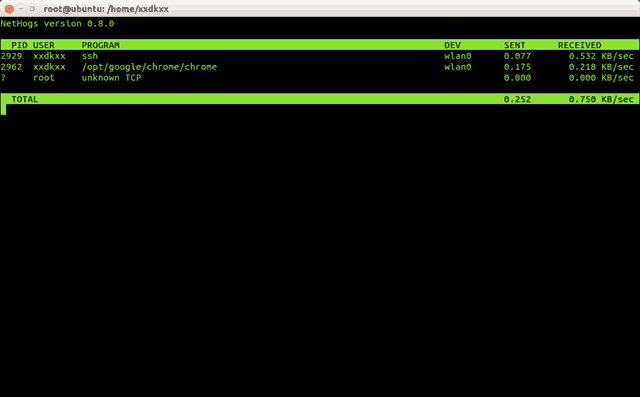Viewport: 640px width, 397px height.
Task: Close the terminal window
Action: 9,8
